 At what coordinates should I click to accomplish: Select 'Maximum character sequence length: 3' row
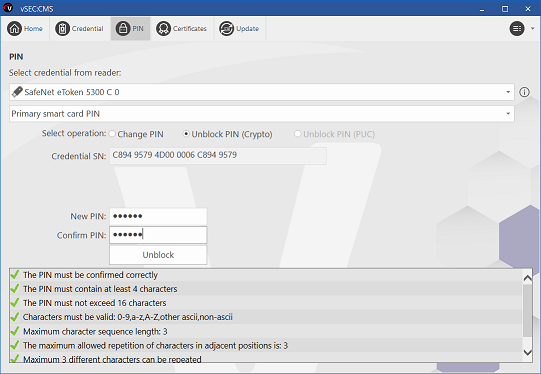(x=266, y=331)
